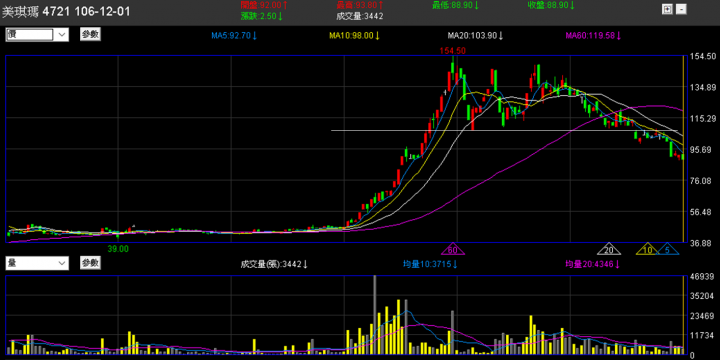Click the MA5:92.70 label
Screen dimensions: 720x360
[234, 36]
